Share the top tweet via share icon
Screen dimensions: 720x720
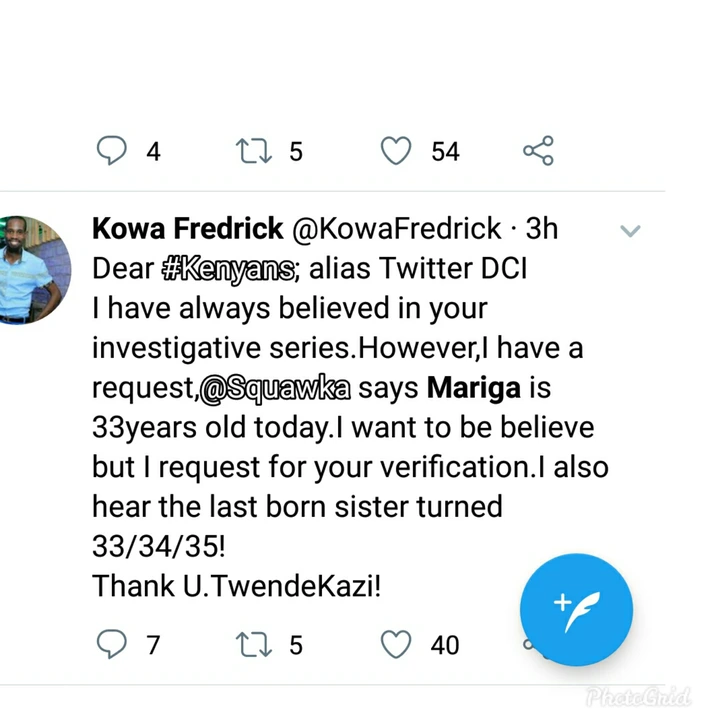538,151
